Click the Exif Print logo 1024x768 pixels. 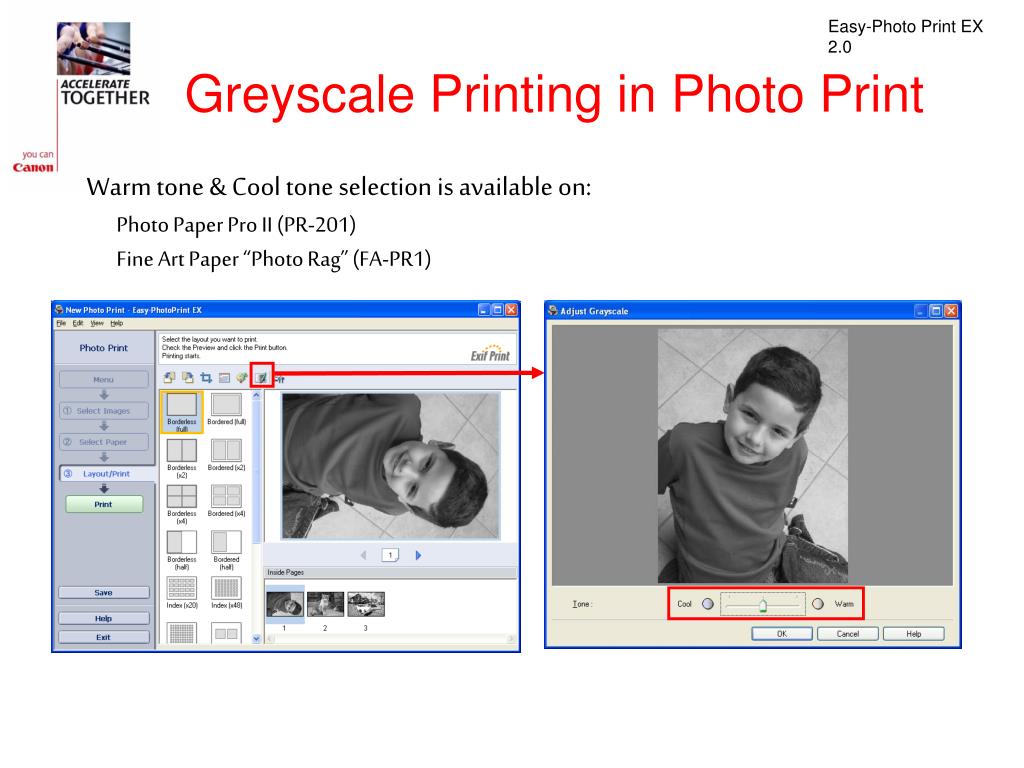(x=490, y=353)
